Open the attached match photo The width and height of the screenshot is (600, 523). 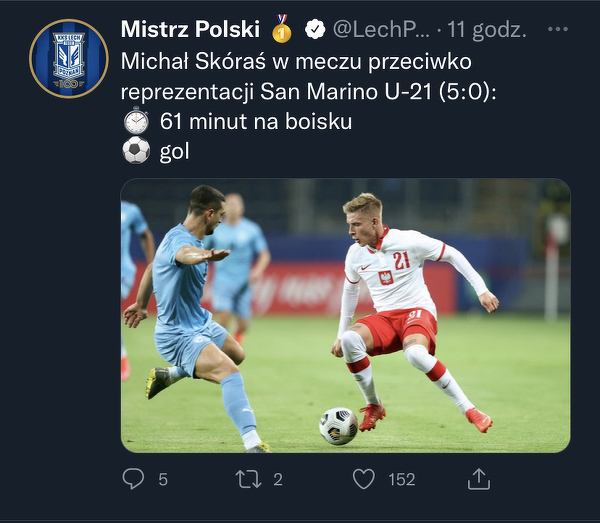tap(345, 315)
